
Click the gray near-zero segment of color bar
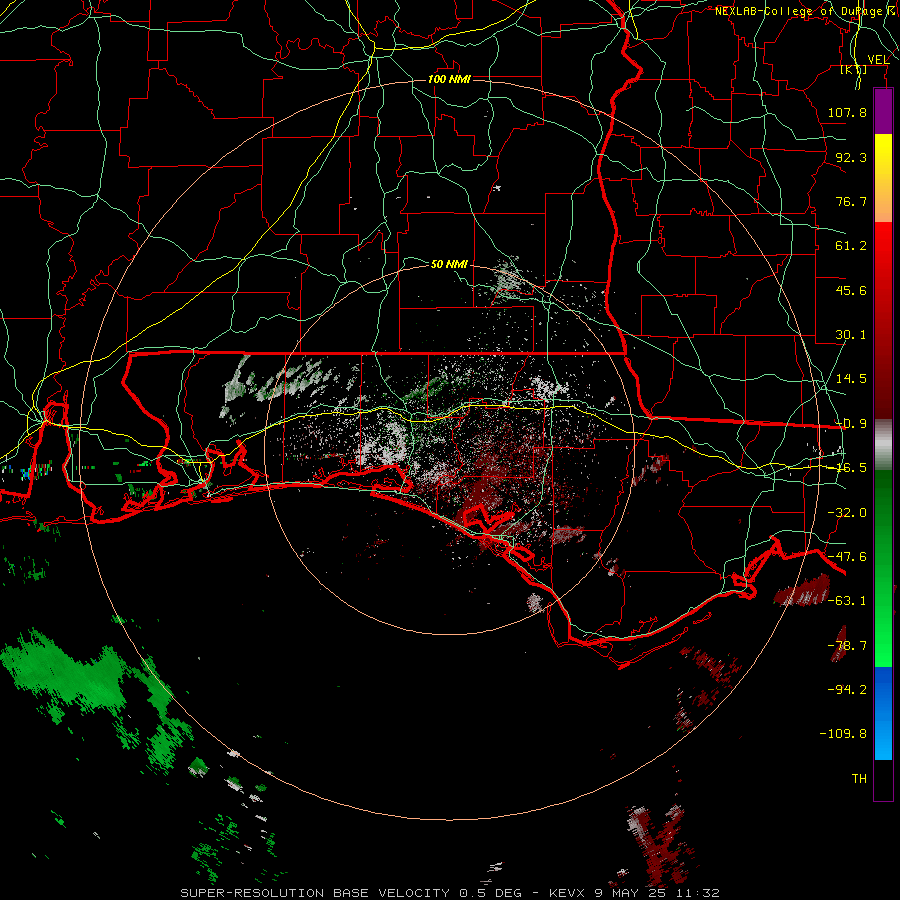(883, 444)
